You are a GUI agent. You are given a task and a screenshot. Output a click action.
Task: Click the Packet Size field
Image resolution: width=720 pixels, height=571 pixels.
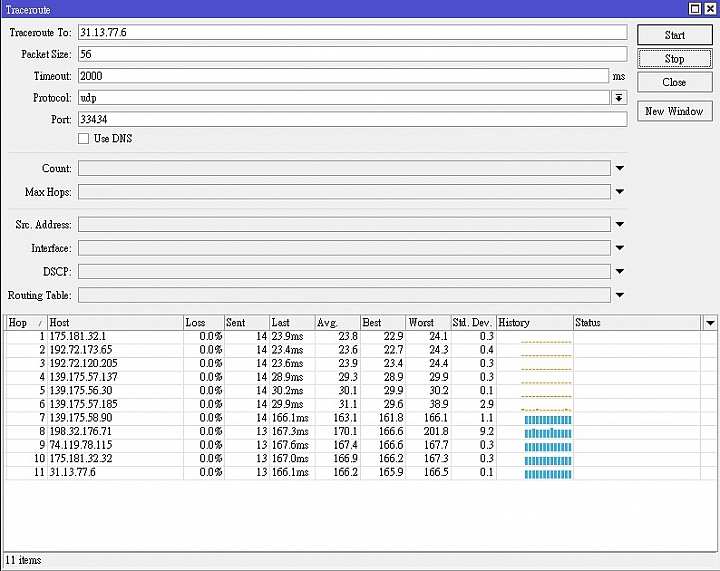click(352, 54)
